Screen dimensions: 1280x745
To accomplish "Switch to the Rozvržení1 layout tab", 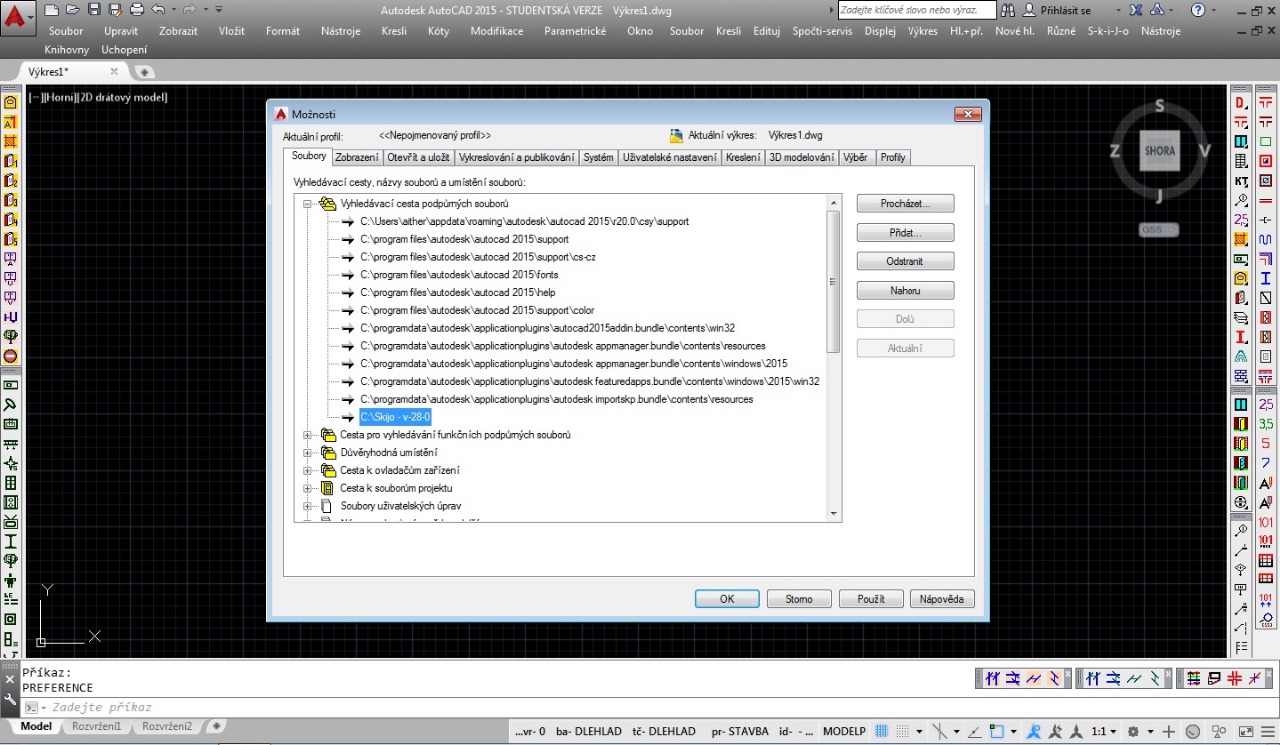I will [x=96, y=726].
